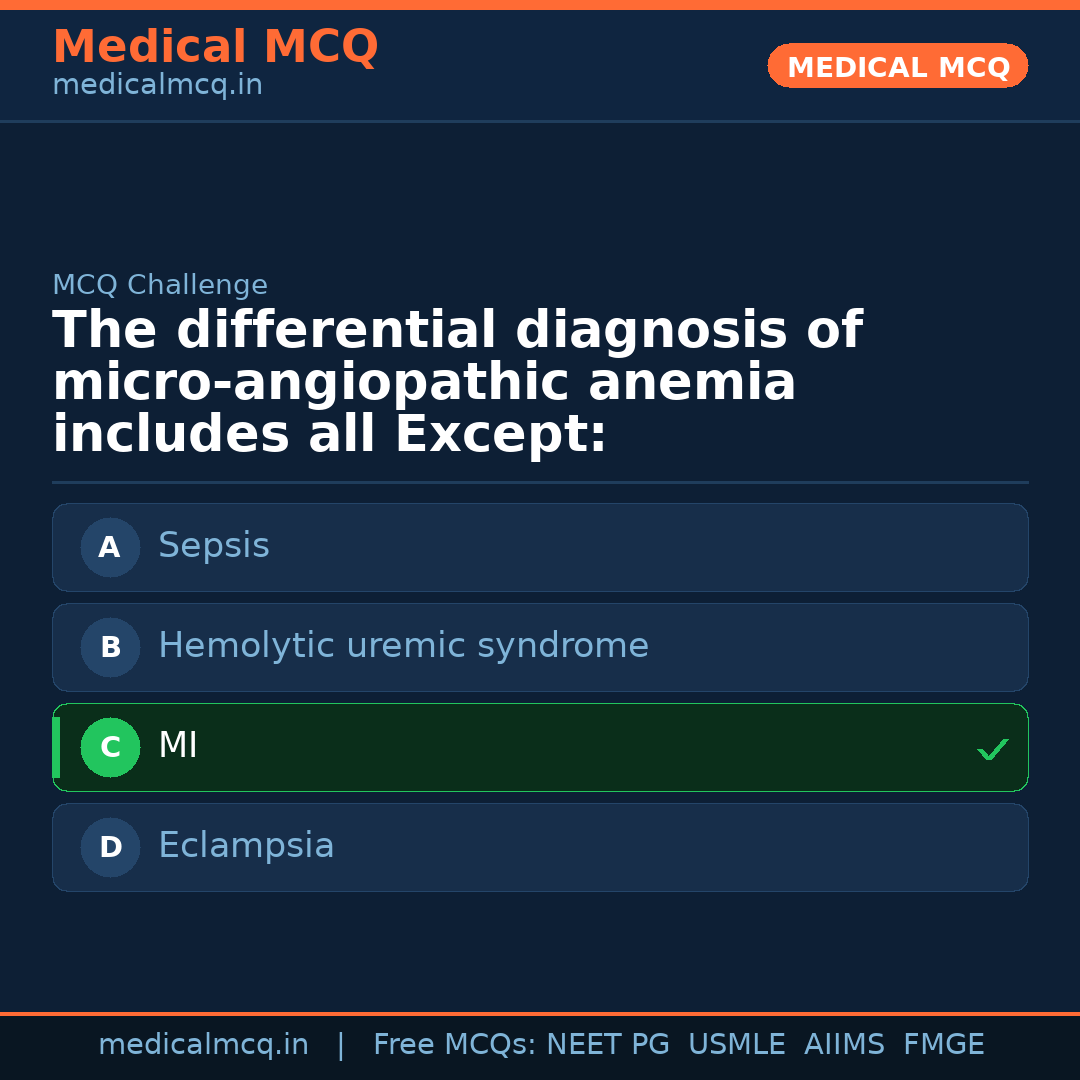Click the Medical MCQ header title

point(215,47)
